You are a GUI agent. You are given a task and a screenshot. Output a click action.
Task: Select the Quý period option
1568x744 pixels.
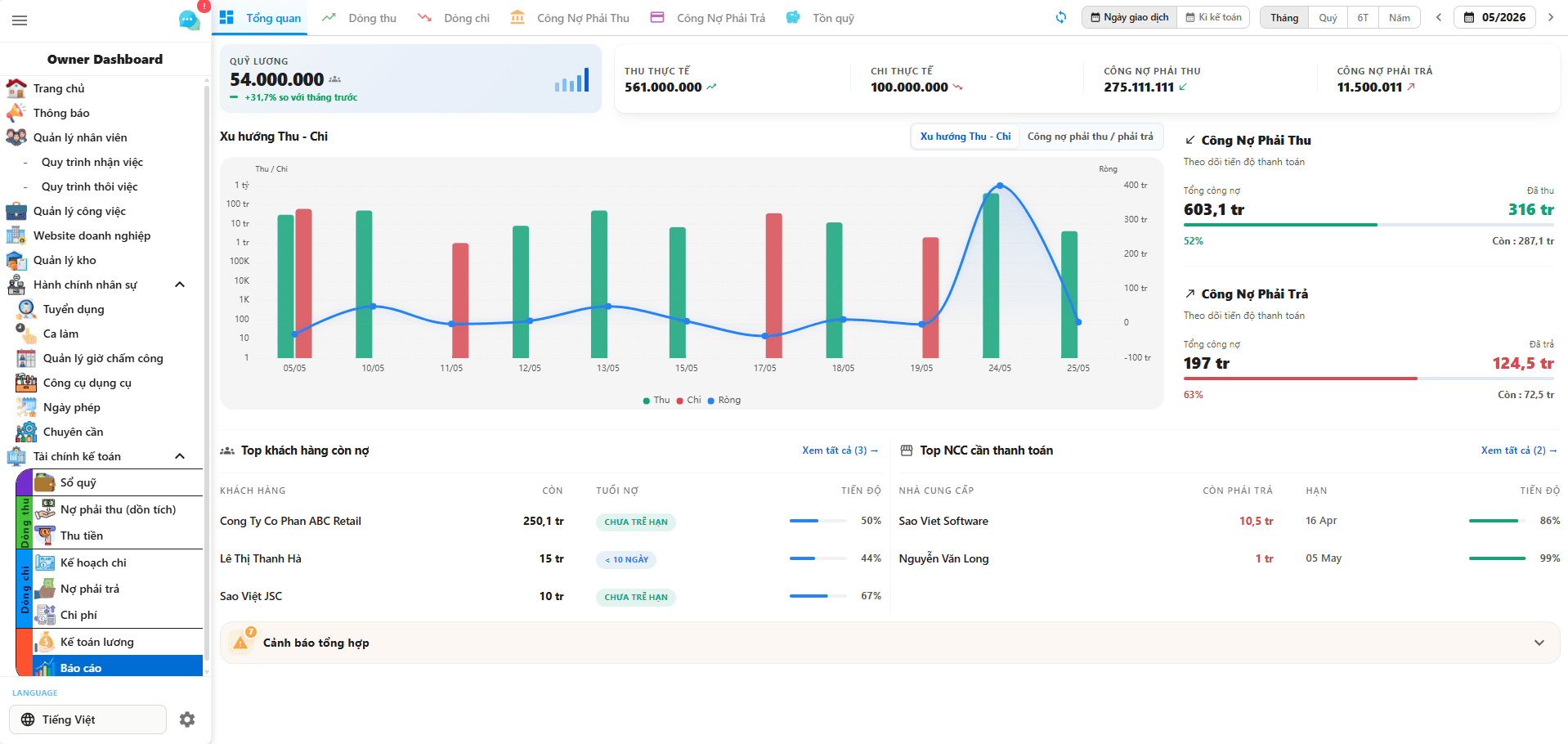1328,17
